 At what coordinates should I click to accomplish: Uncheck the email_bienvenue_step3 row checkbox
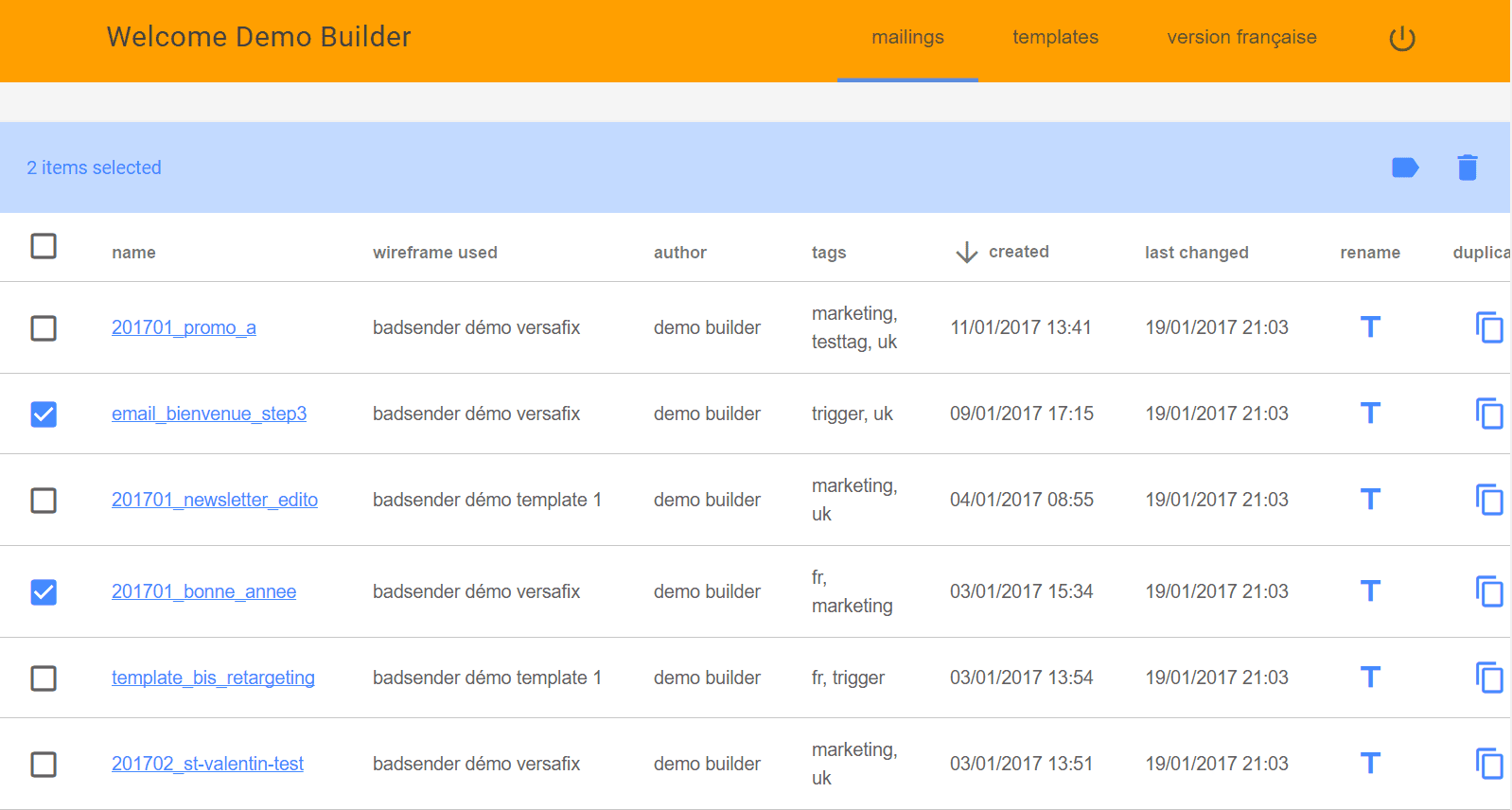44,414
